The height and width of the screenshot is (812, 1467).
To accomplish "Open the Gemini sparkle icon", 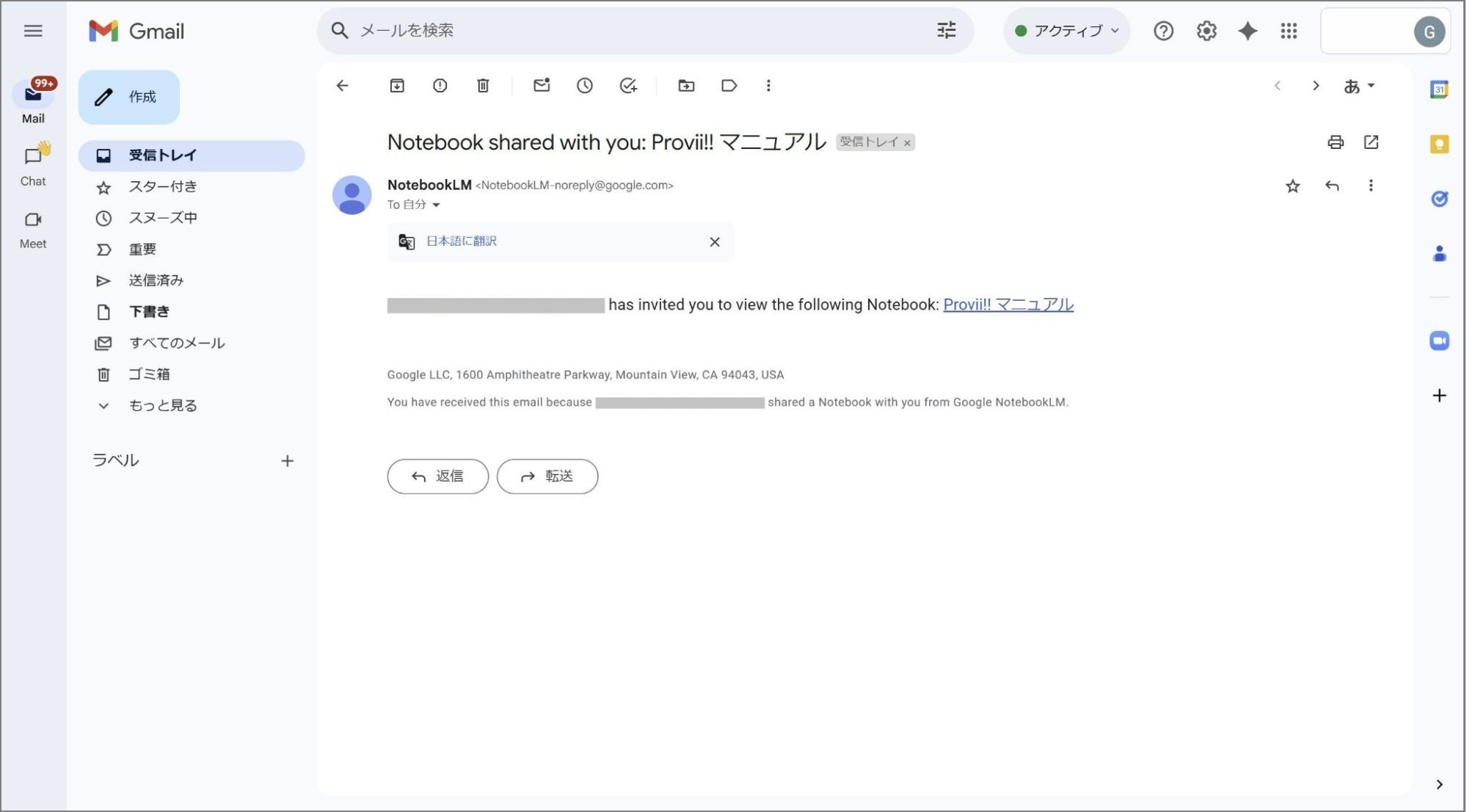I will point(1248,31).
